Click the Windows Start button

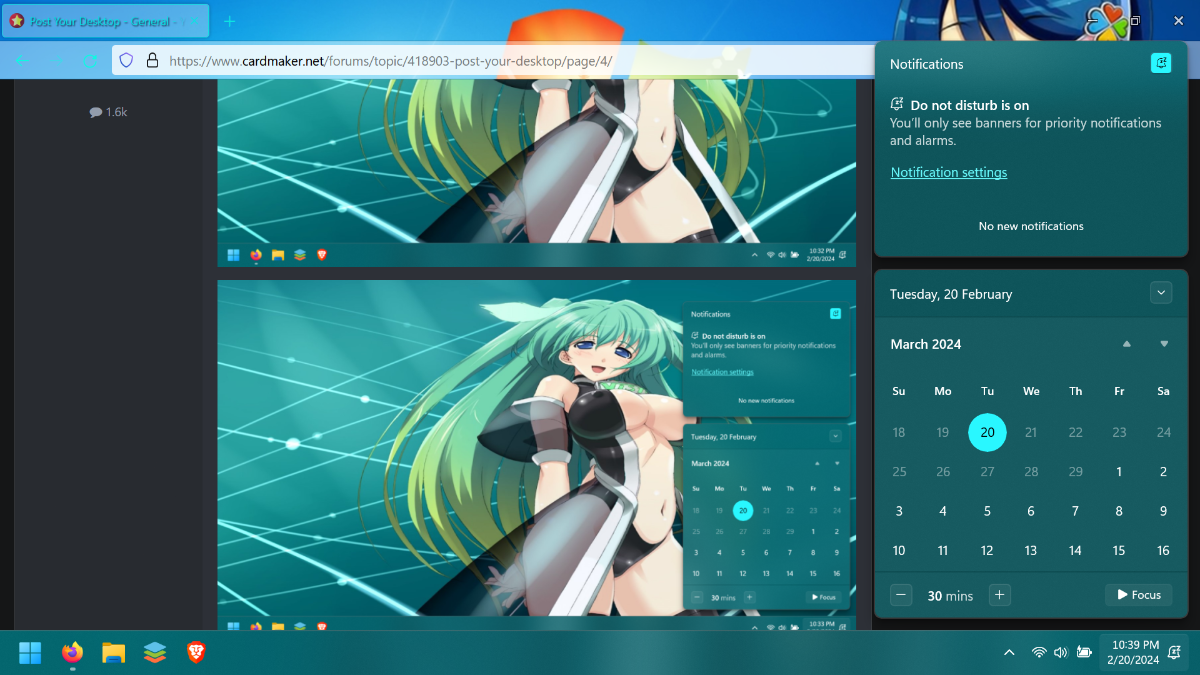click(x=30, y=653)
